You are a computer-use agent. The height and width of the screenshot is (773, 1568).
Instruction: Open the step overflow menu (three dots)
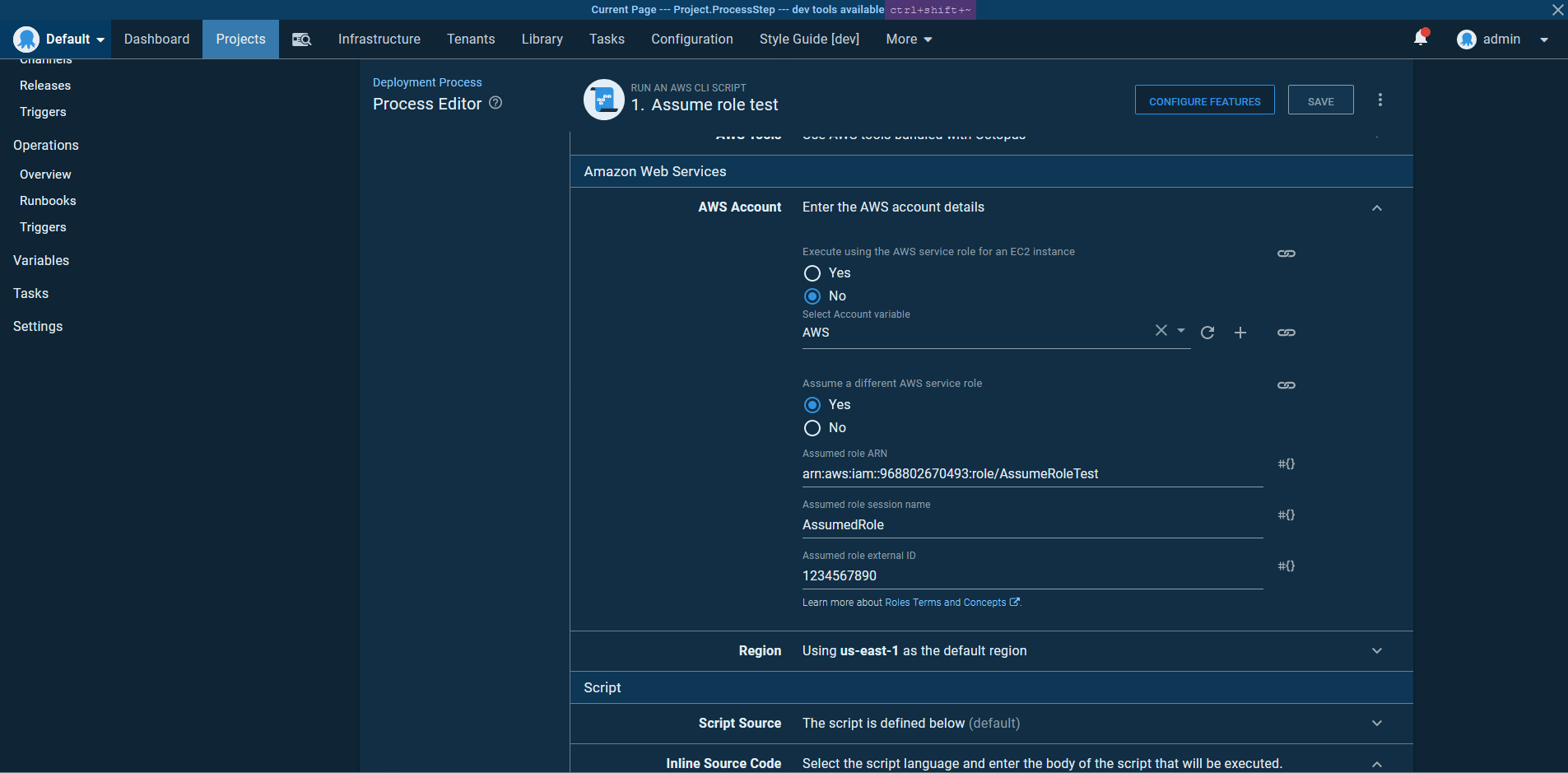pos(1380,100)
